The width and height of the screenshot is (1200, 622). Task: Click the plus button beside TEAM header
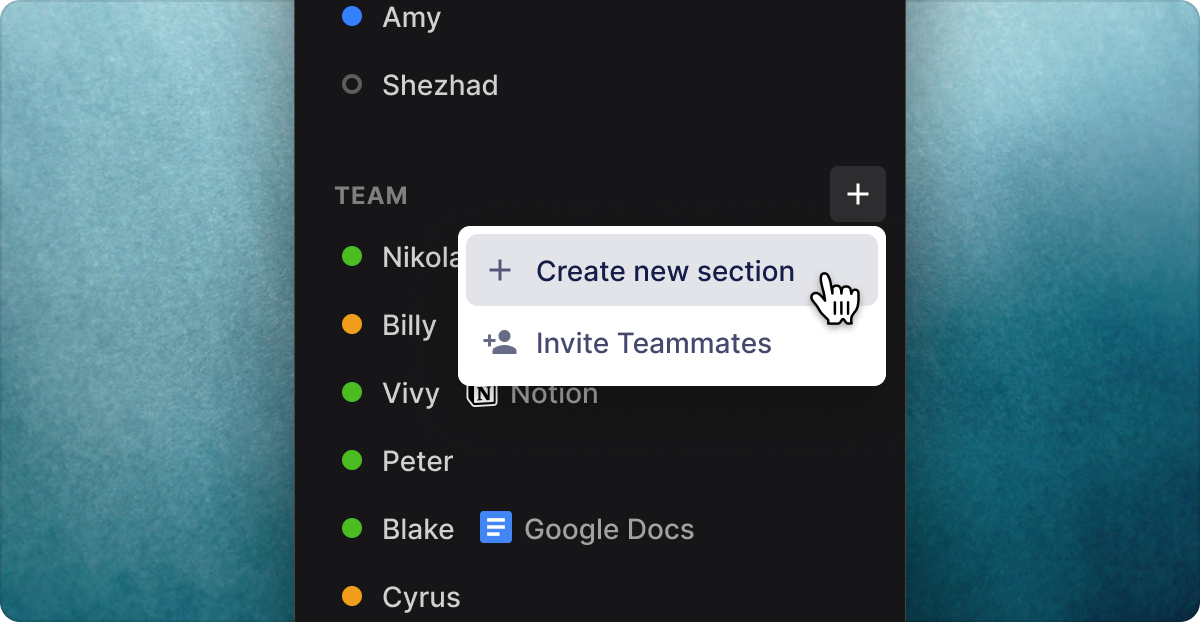(x=857, y=194)
